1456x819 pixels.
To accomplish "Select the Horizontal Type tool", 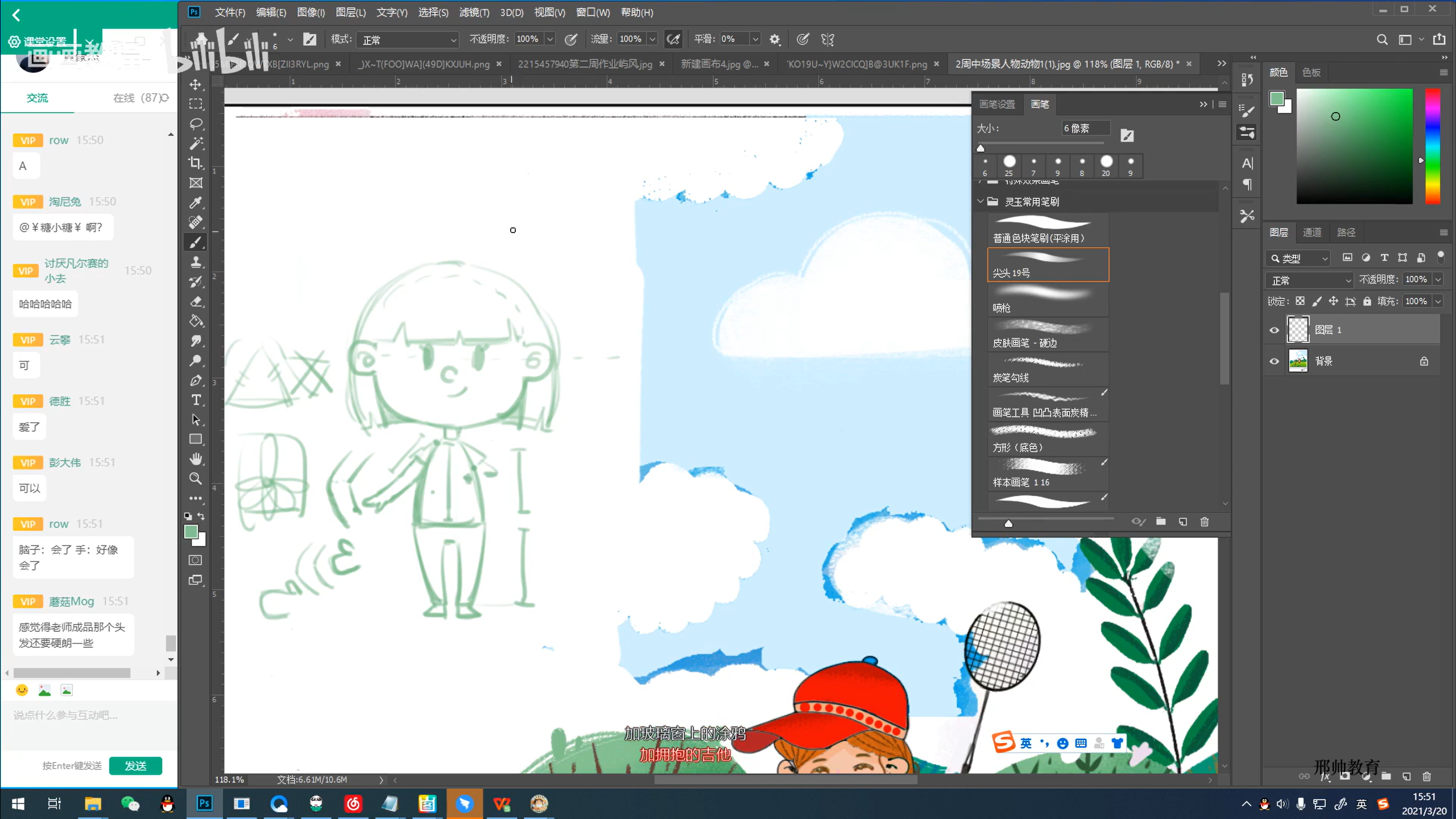I will 196,400.
